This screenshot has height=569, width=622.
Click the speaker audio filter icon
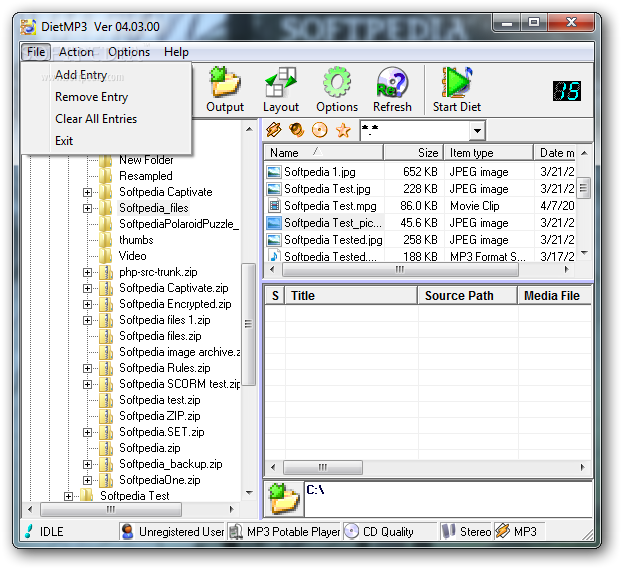(x=296, y=130)
